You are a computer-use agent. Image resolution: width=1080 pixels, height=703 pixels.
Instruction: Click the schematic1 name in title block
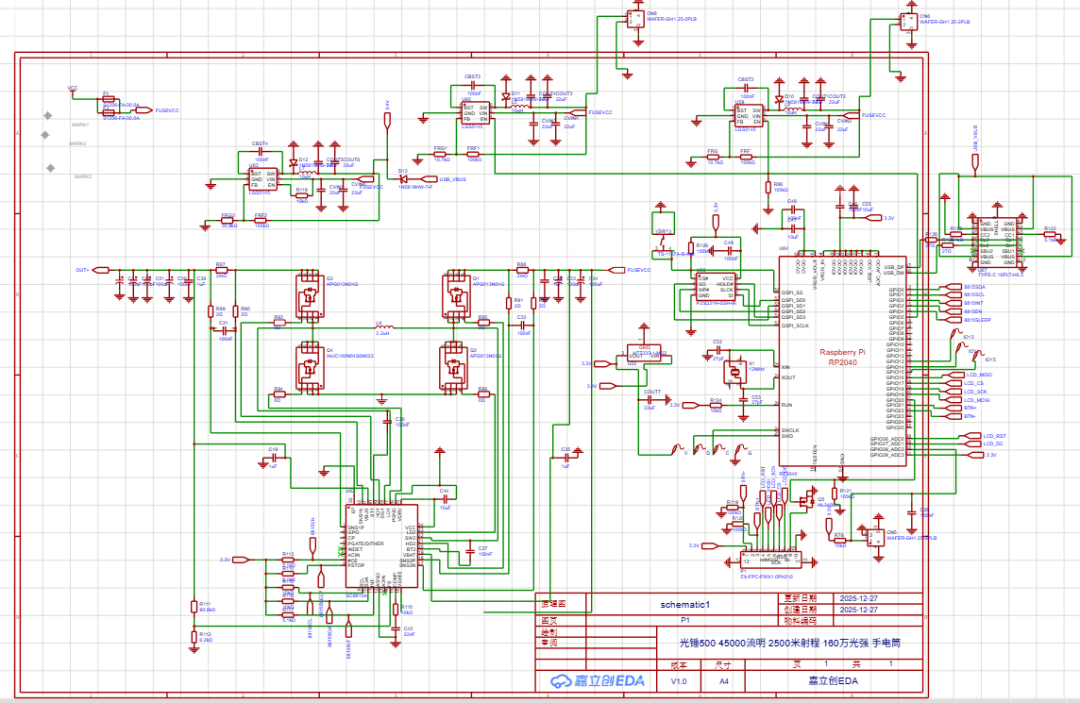pyautogui.click(x=685, y=605)
